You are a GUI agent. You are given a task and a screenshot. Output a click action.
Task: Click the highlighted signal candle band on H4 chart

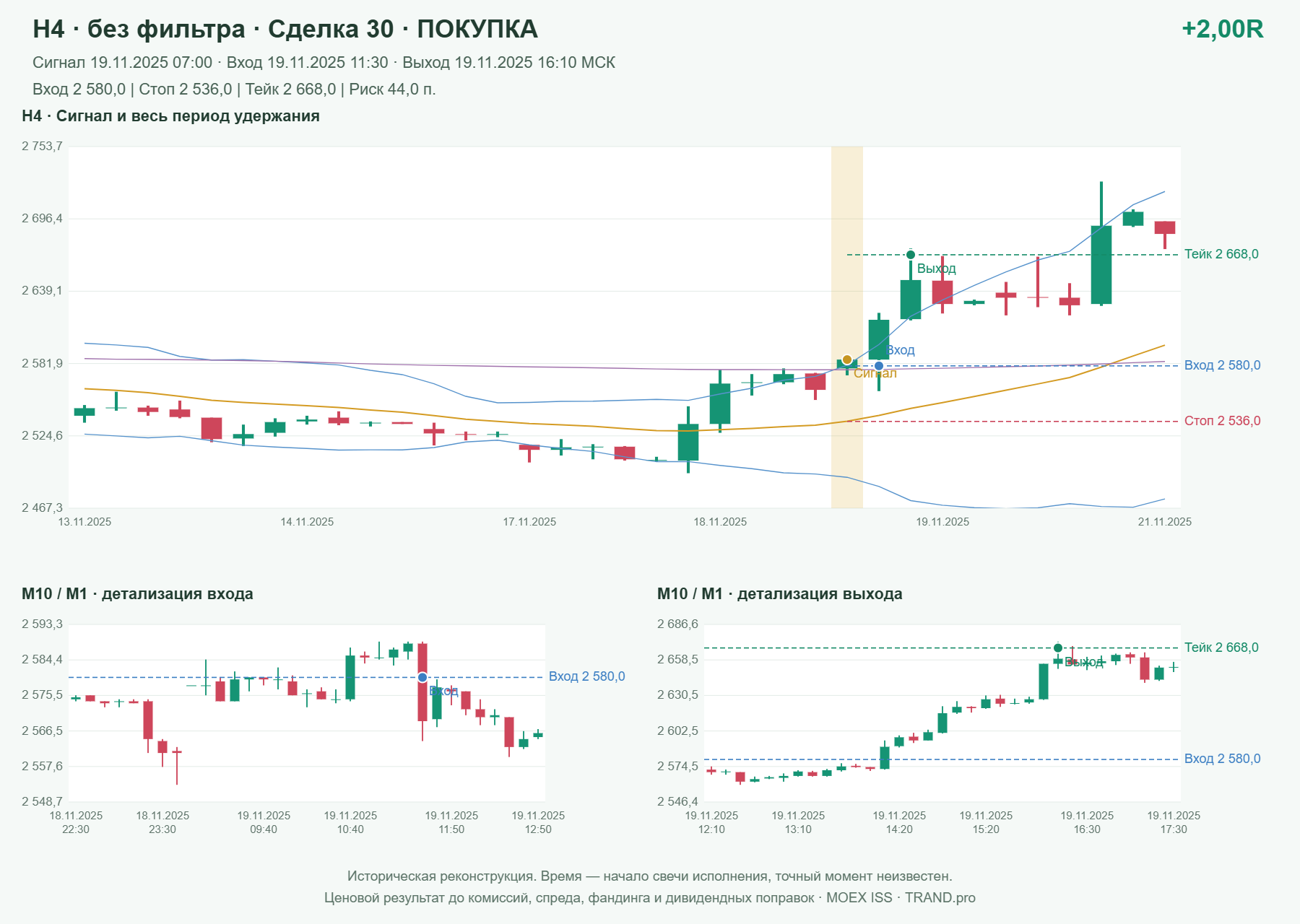point(847,327)
